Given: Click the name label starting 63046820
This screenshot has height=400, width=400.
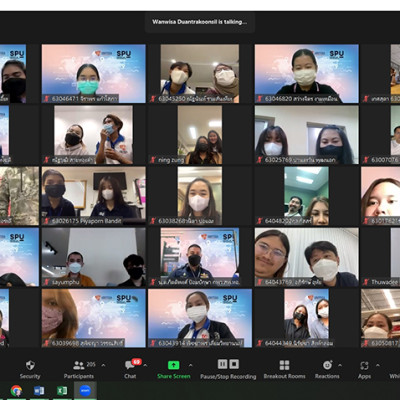Looking at the screenshot, I should (x=301, y=99).
